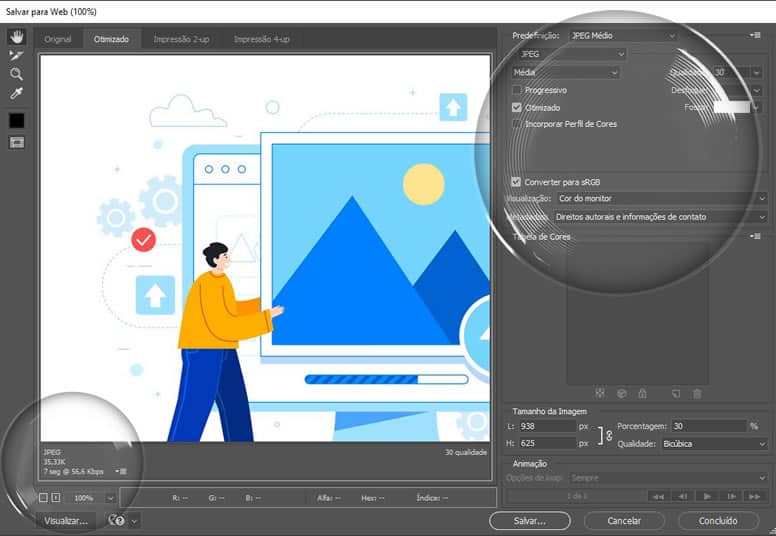Open the Qualidade Bicúbica dropdown

pyautogui.click(x=714, y=443)
